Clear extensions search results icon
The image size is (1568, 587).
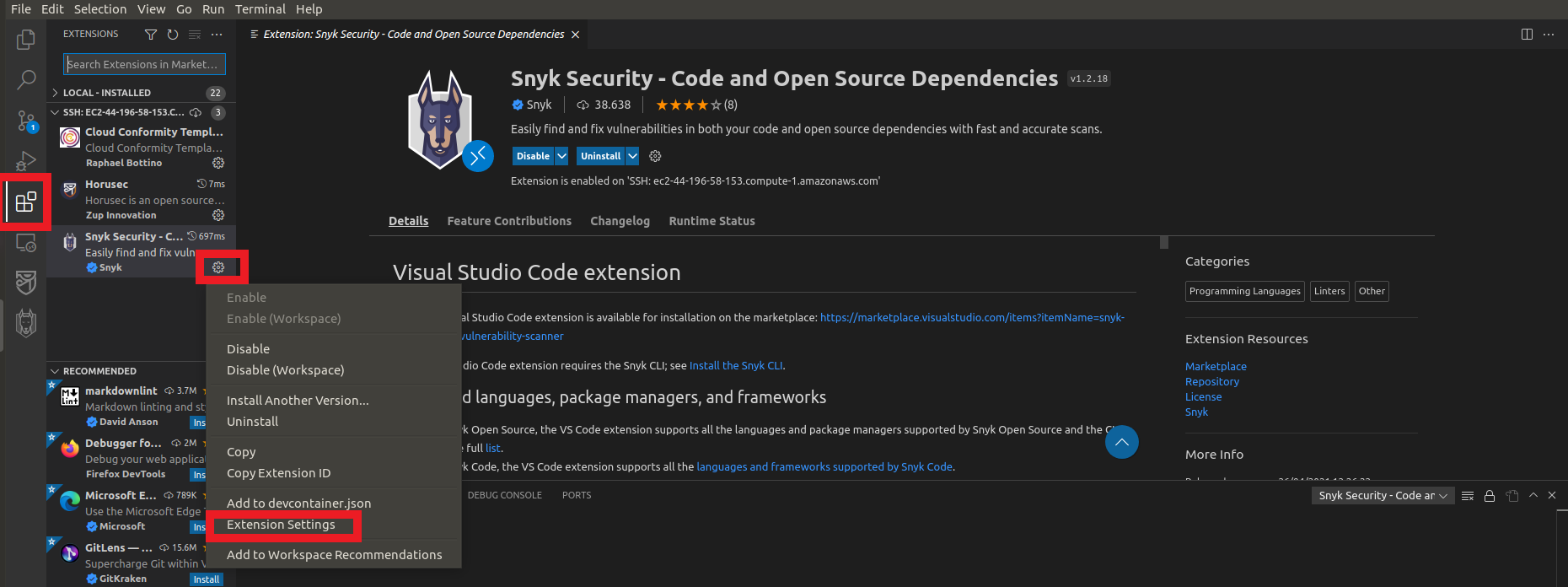[x=195, y=35]
